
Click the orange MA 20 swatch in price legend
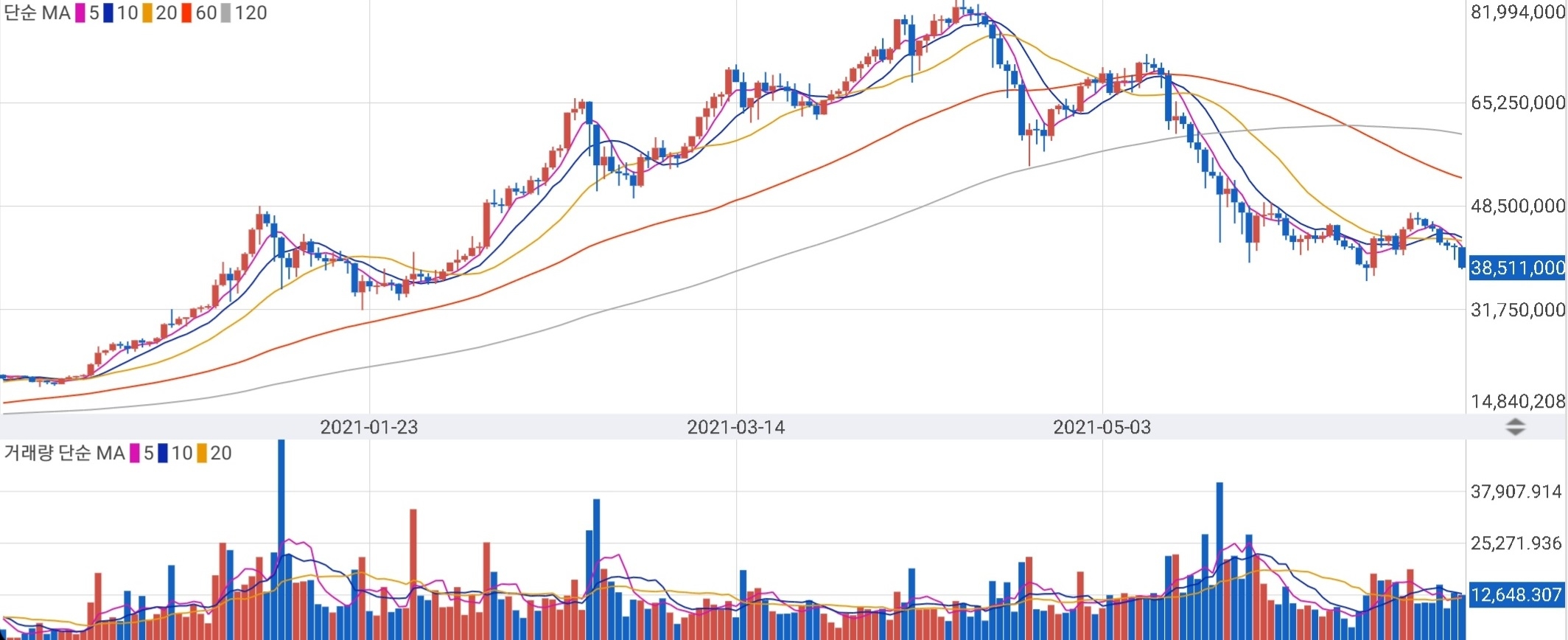point(147,13)
